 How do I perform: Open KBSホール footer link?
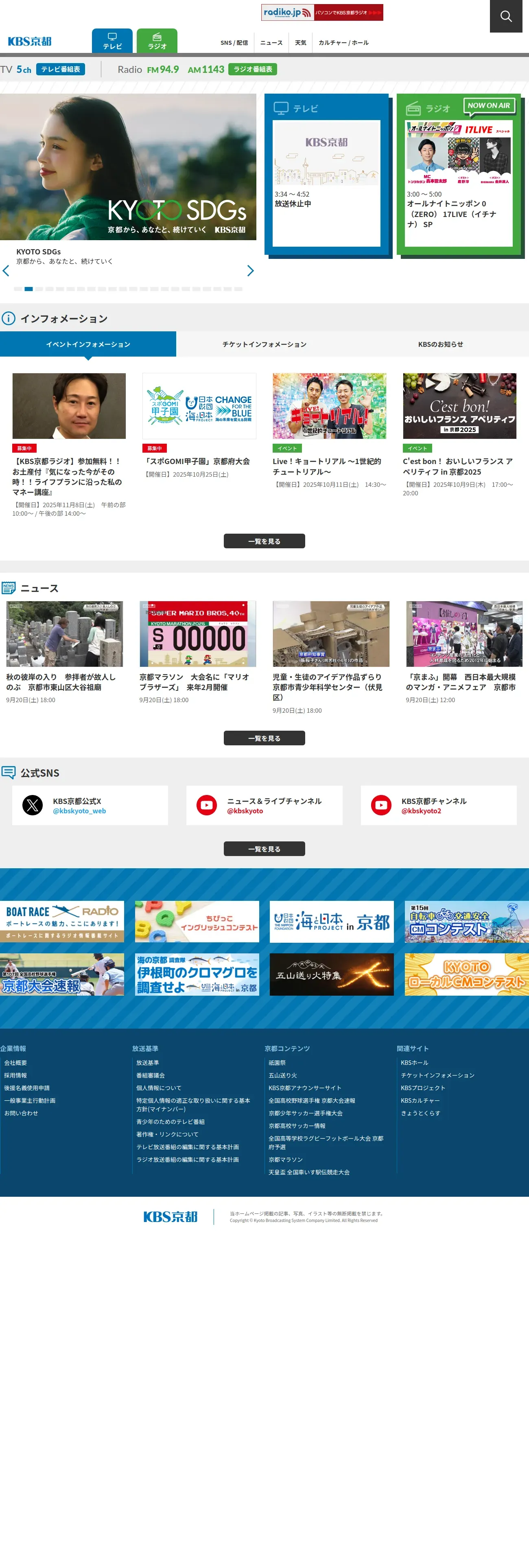point(415,1063)
